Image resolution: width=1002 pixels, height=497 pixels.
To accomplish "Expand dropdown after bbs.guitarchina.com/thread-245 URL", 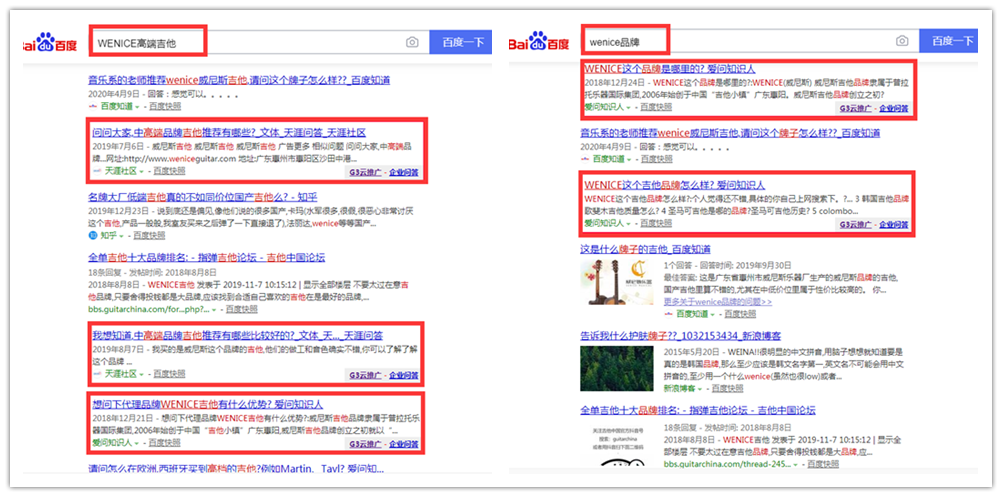I will (796, 465).
